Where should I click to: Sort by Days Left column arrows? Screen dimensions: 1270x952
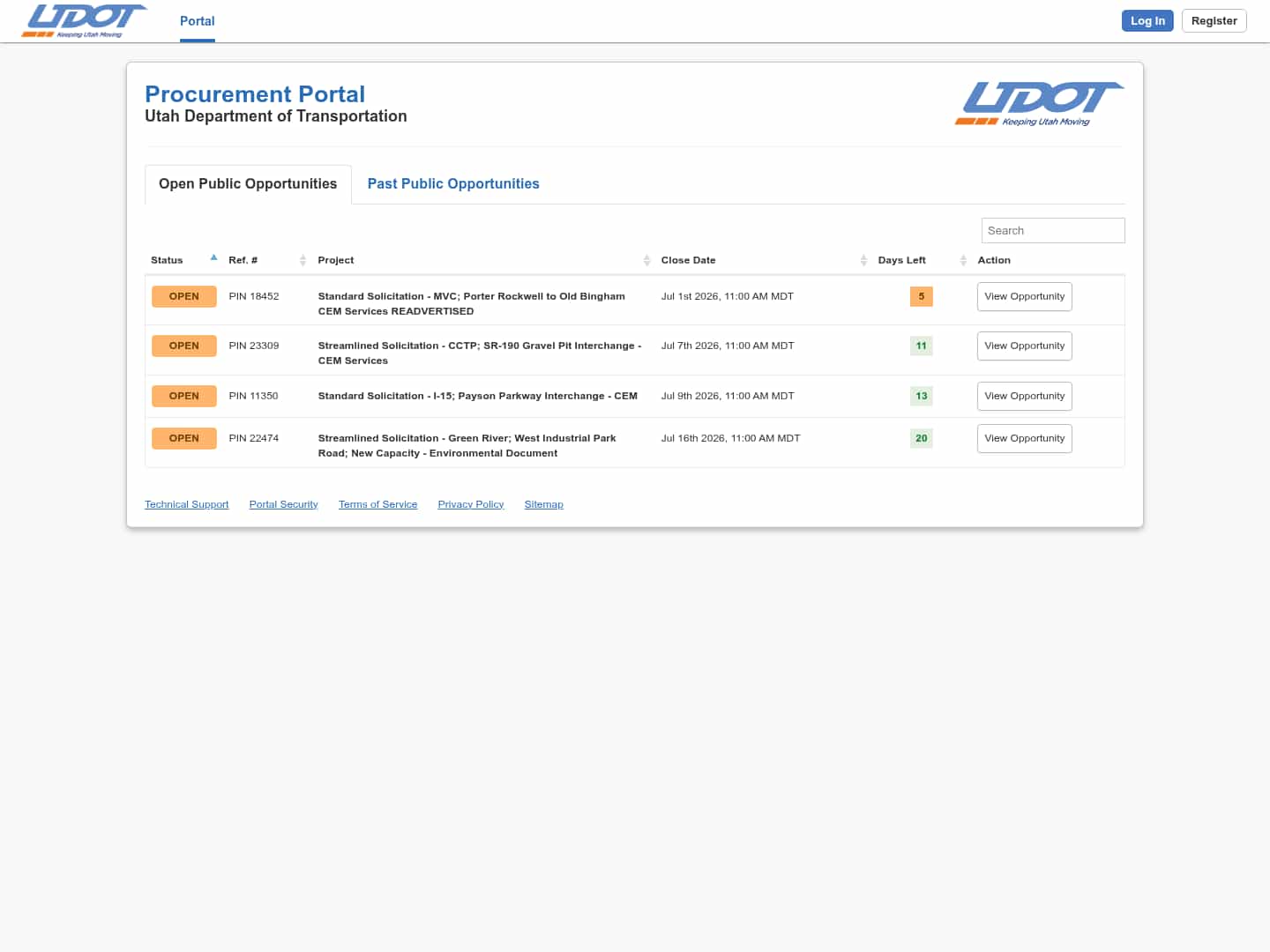tap(963, 260)
